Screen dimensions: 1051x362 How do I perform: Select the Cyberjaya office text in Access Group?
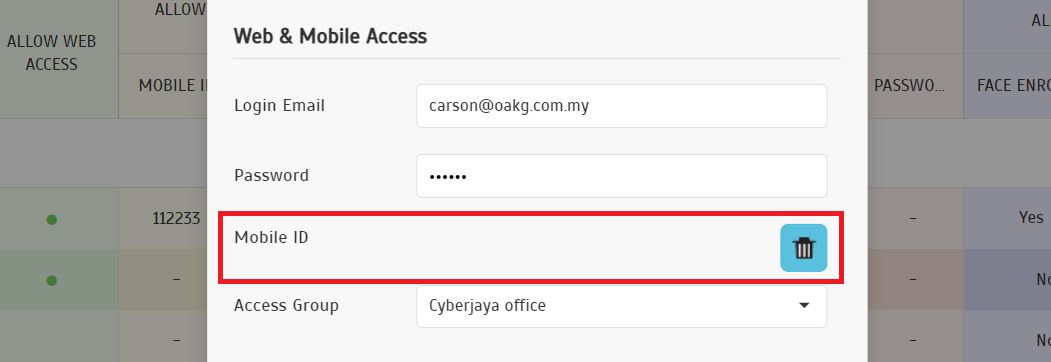[x=487, y=306]
